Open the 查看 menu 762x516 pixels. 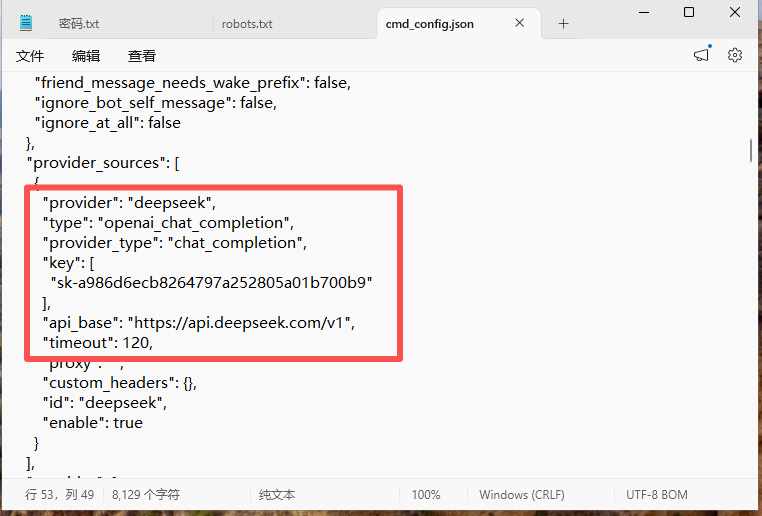coord(142,56)
